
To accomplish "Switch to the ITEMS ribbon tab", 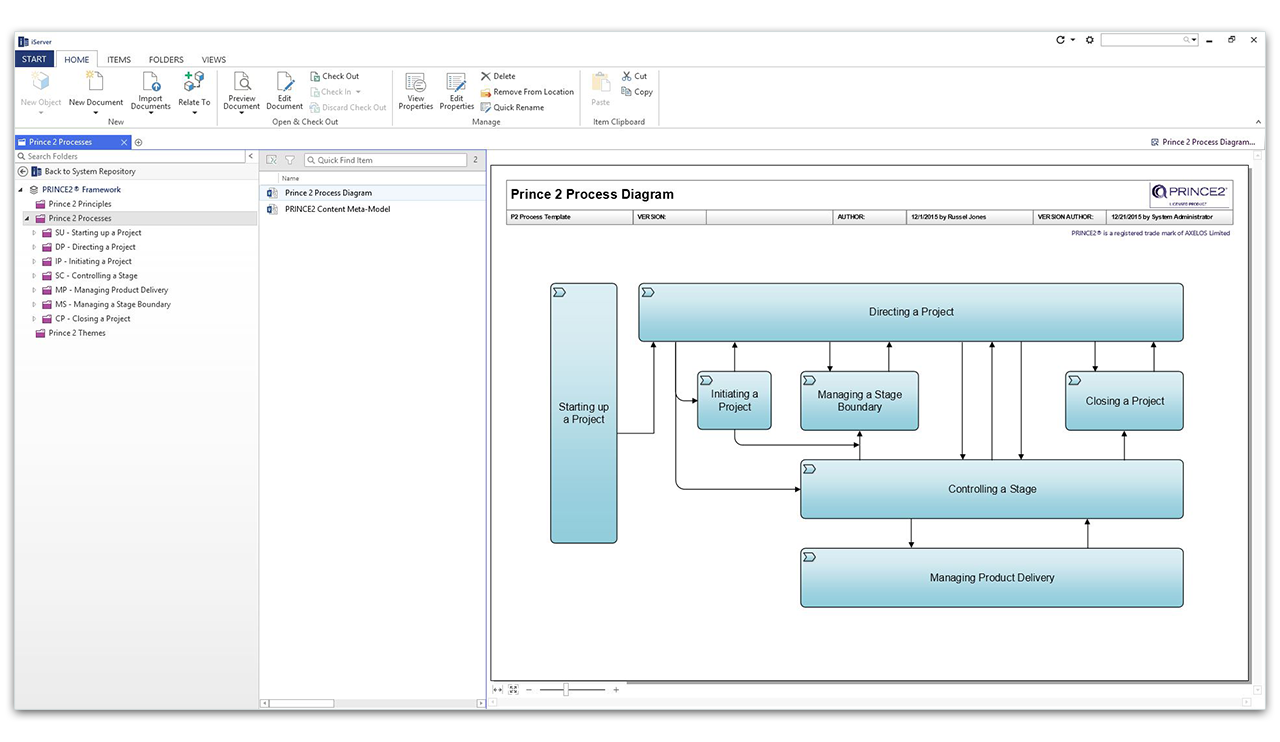I will point(119,59).
